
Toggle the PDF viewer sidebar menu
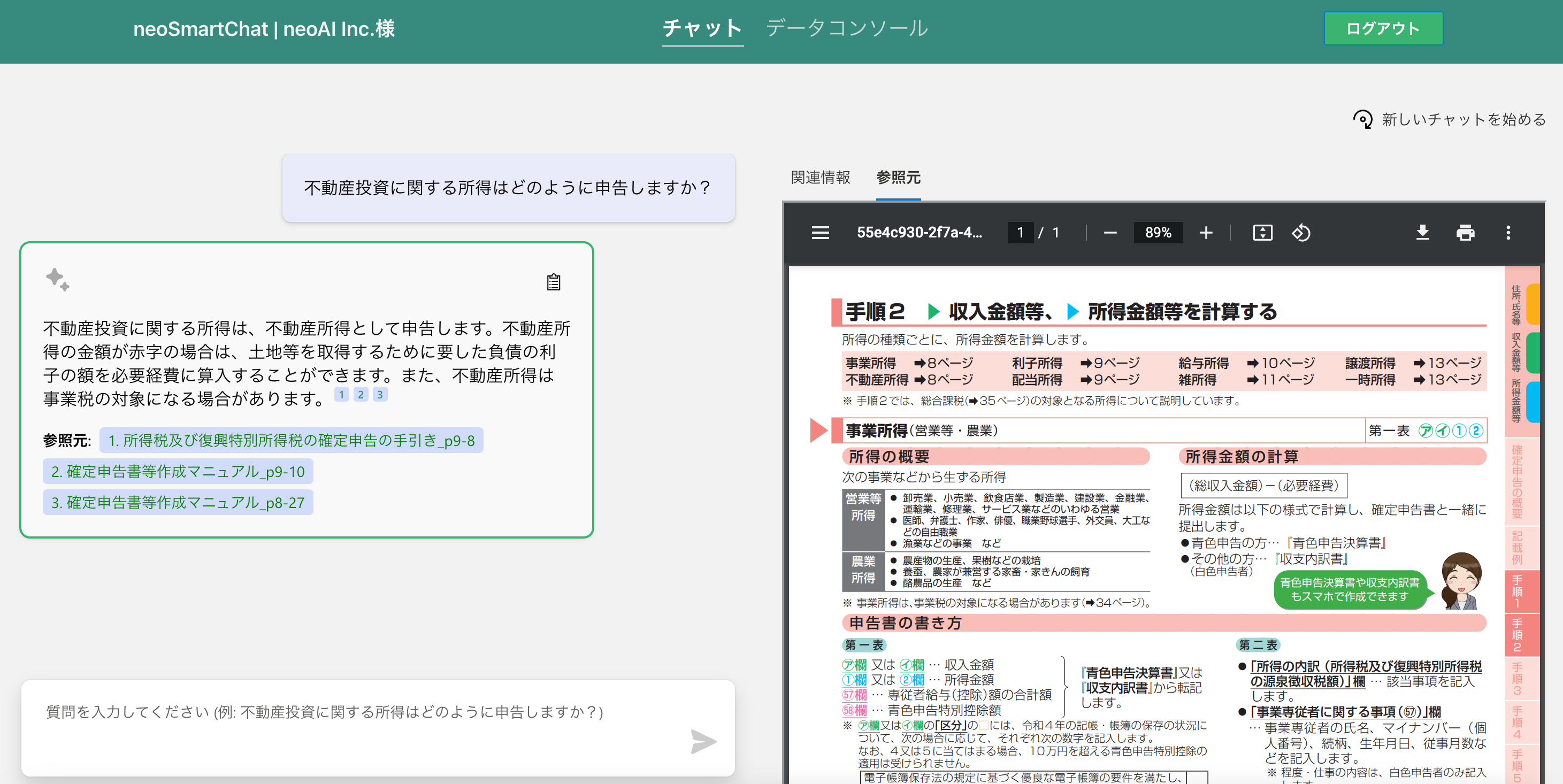pos(819,233)
